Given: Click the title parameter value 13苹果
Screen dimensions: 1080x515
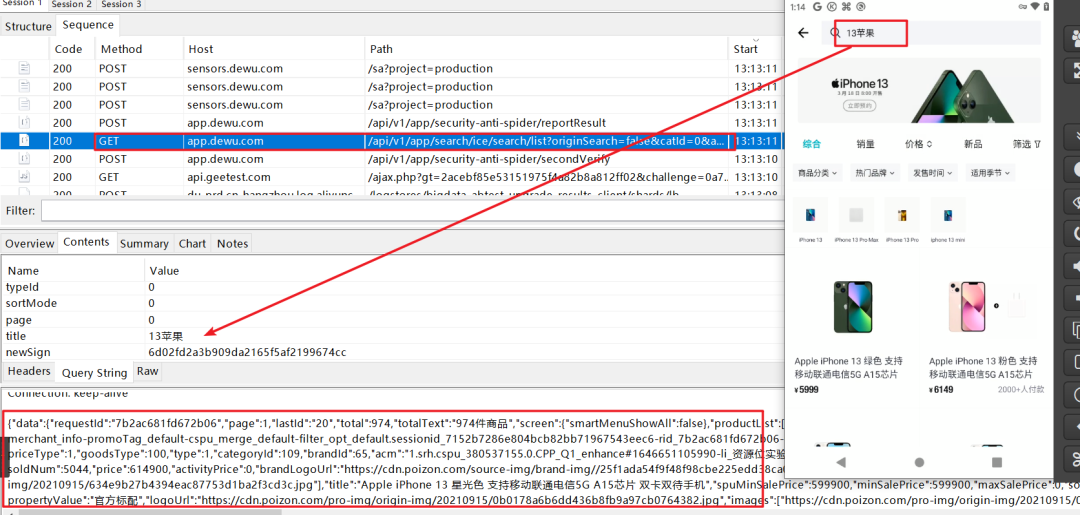Looking at the screenshot, I should tap(166, 336).
